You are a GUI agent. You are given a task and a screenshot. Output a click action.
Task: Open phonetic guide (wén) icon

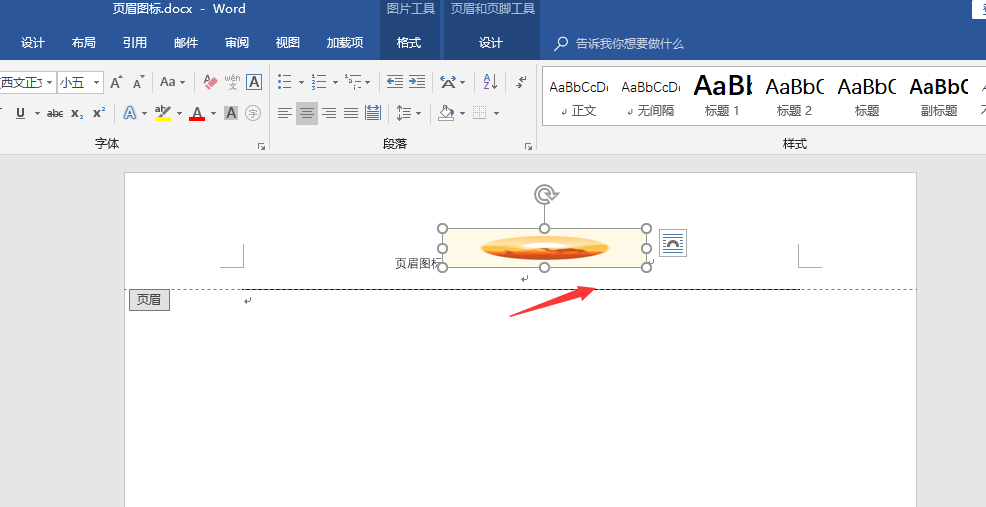point(232,82)
